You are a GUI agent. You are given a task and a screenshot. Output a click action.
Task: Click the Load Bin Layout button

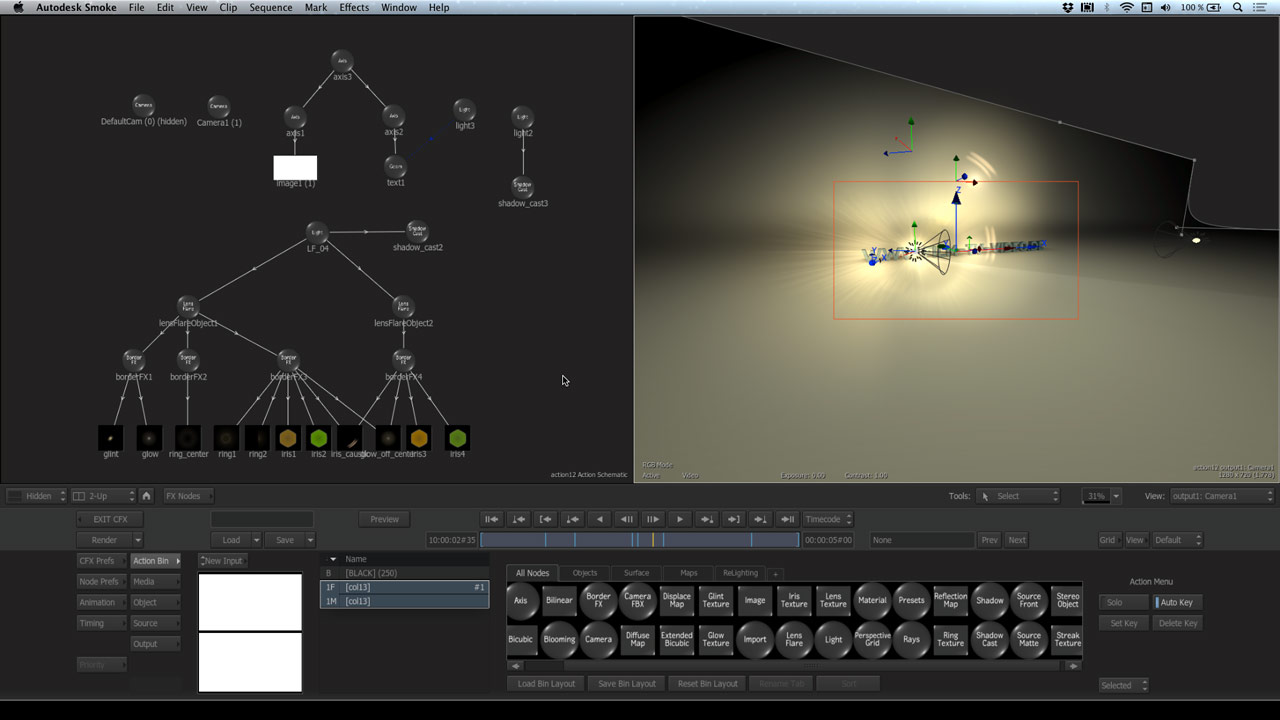pos(546,684)
